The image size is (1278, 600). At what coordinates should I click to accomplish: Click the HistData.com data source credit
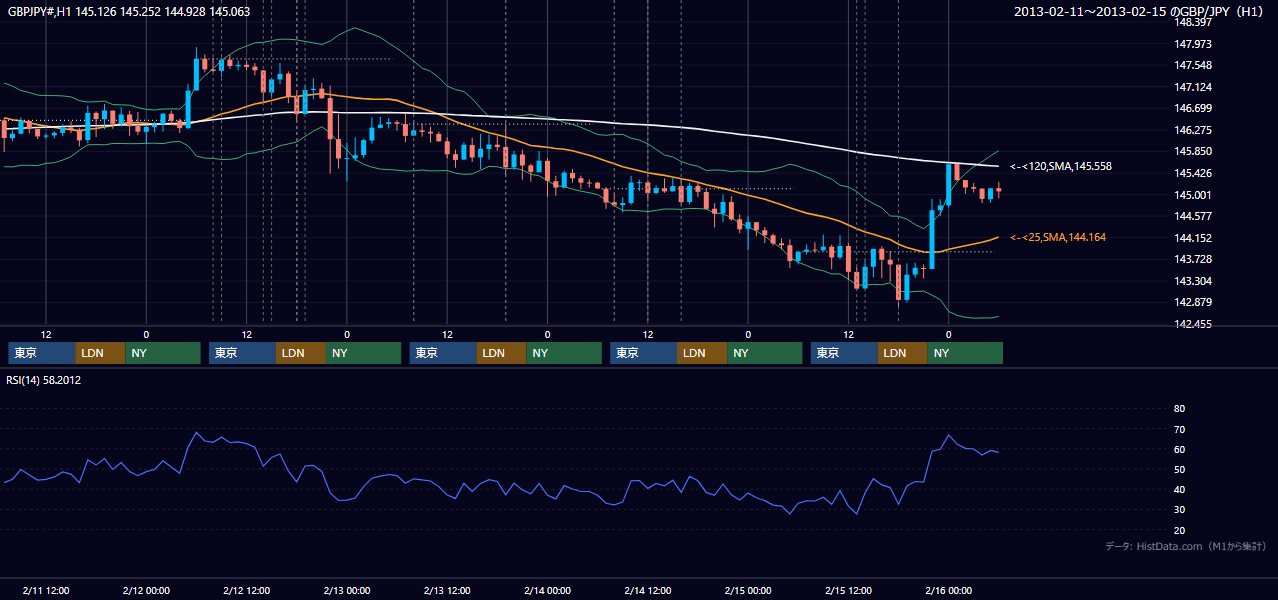click(x=1185, y=546)
